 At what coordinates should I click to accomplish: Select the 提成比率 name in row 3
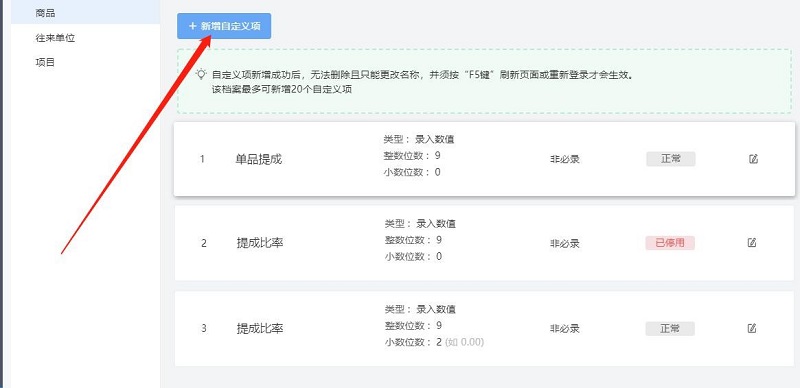pos(260,329)
